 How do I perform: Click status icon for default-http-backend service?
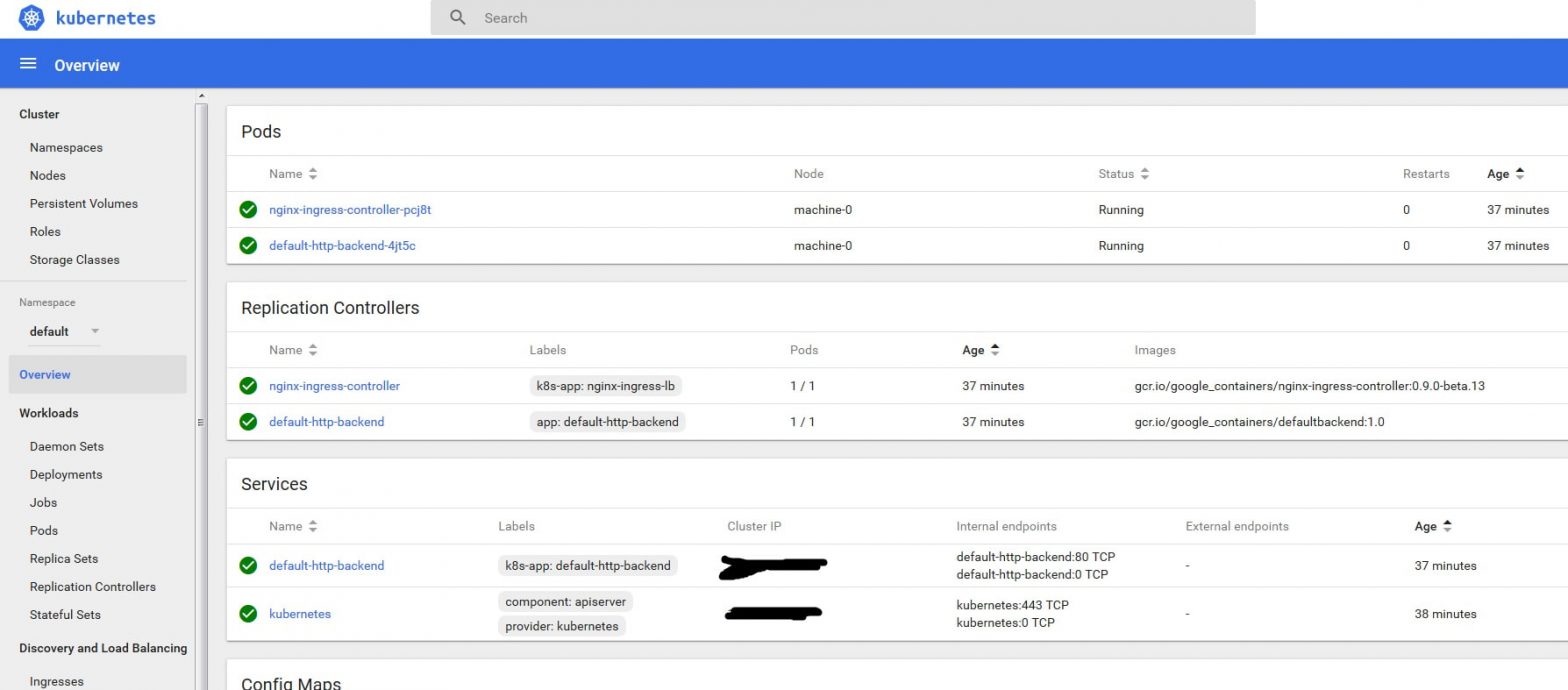click(x=248, y=566)
